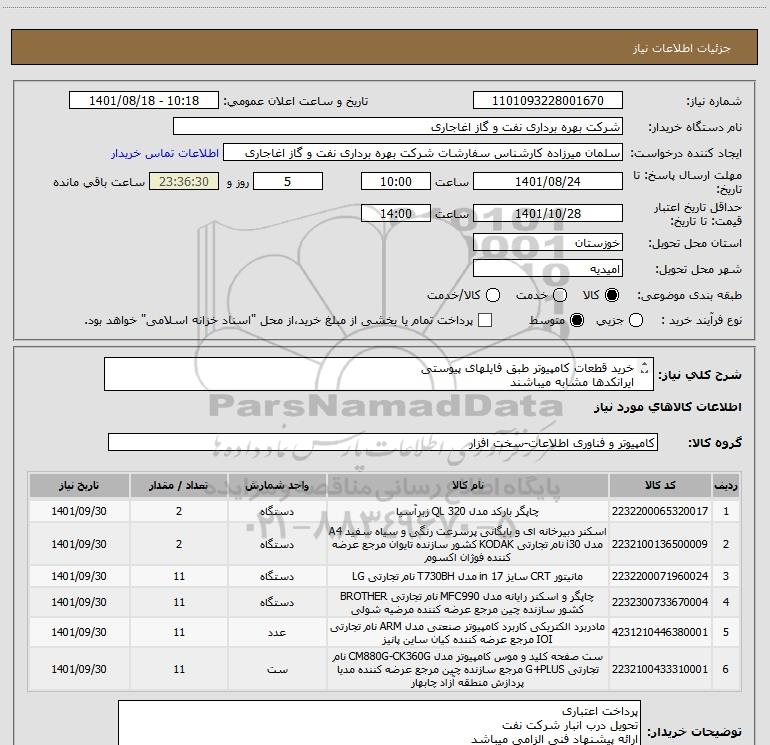Toggle the Islamic treasury payment checkbox
The image size is (770, 745).
pos(485,320)
